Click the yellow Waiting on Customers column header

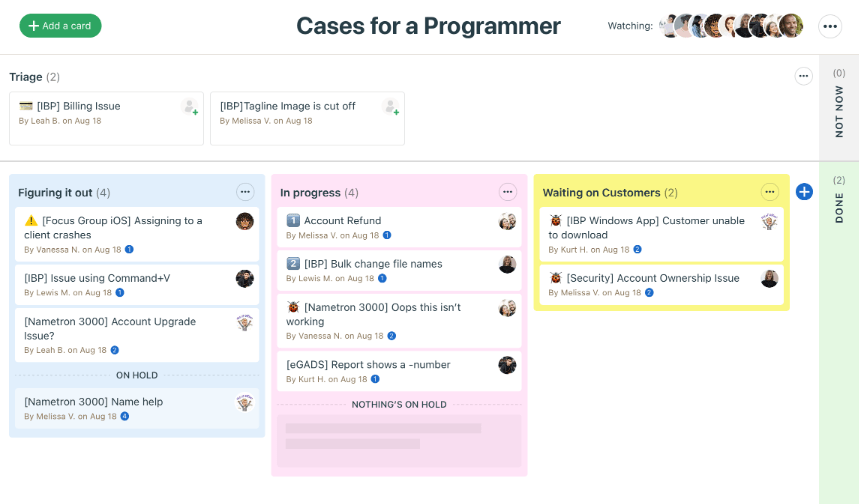(601, 192)
